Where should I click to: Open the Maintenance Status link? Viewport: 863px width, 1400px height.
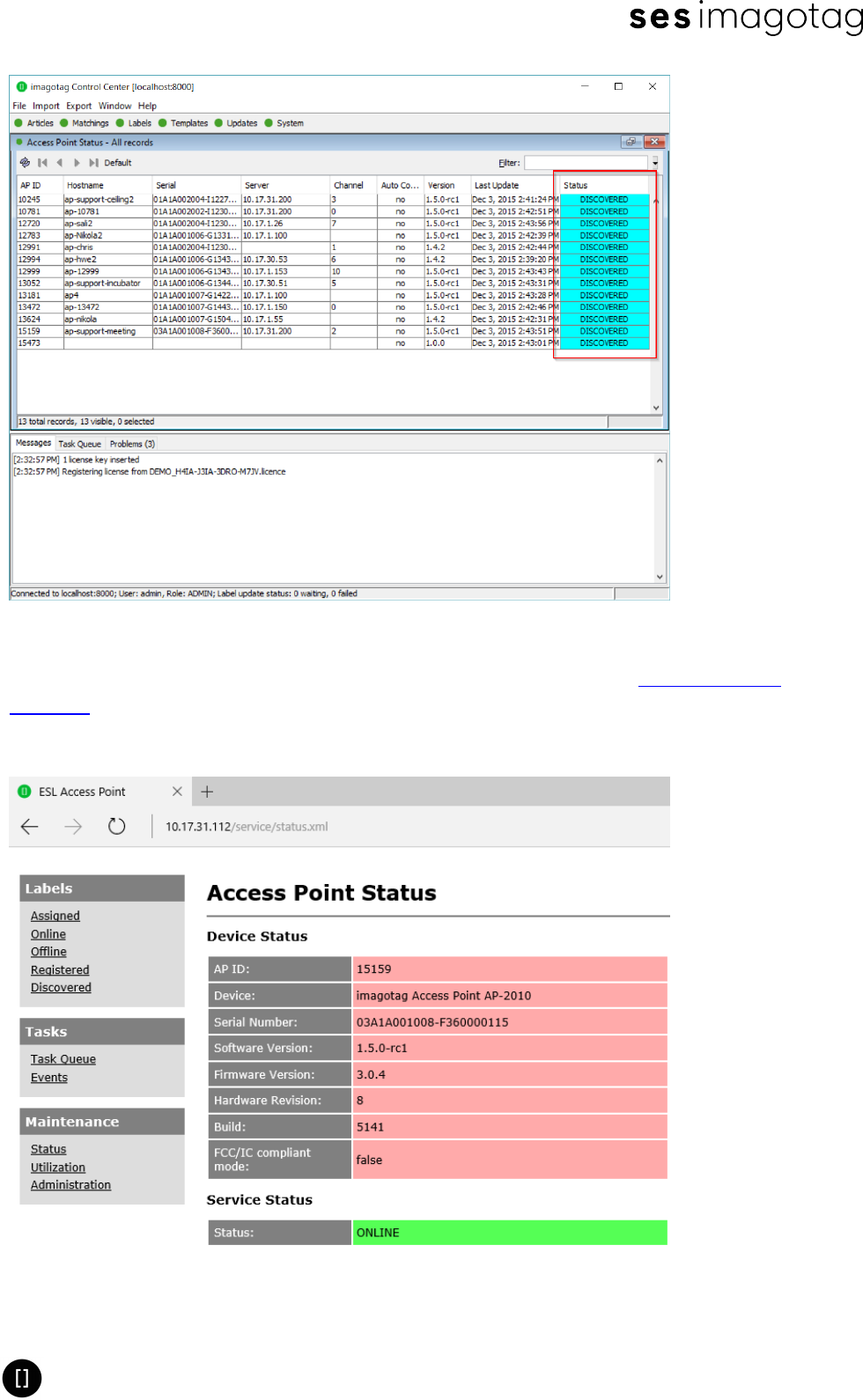[x=48, y=1149]
